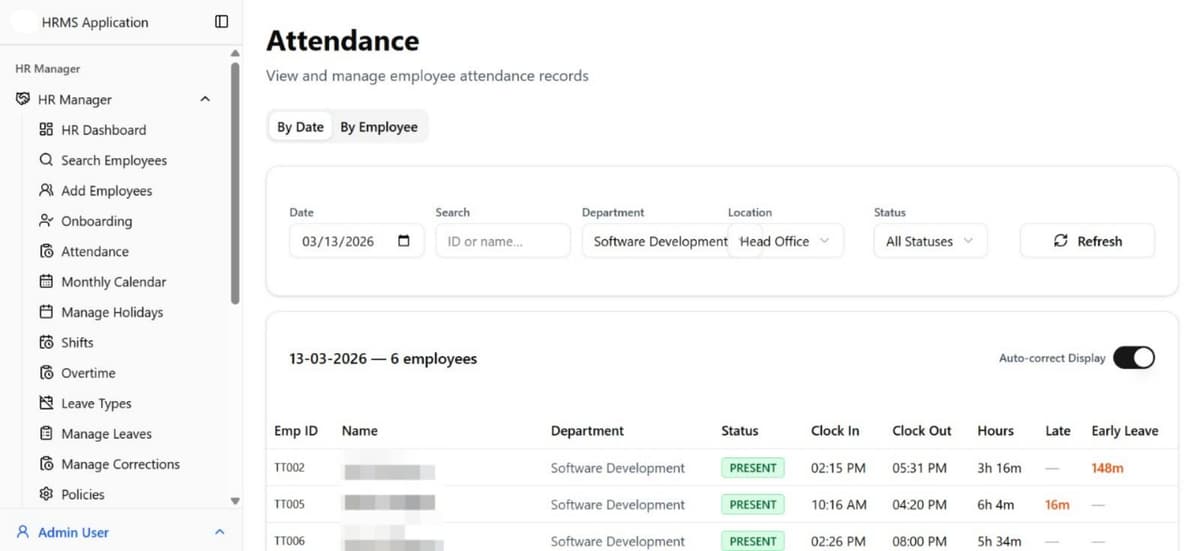
Task: Click the Search Employees magnifier icon
Action: click(x=46, y=160)
